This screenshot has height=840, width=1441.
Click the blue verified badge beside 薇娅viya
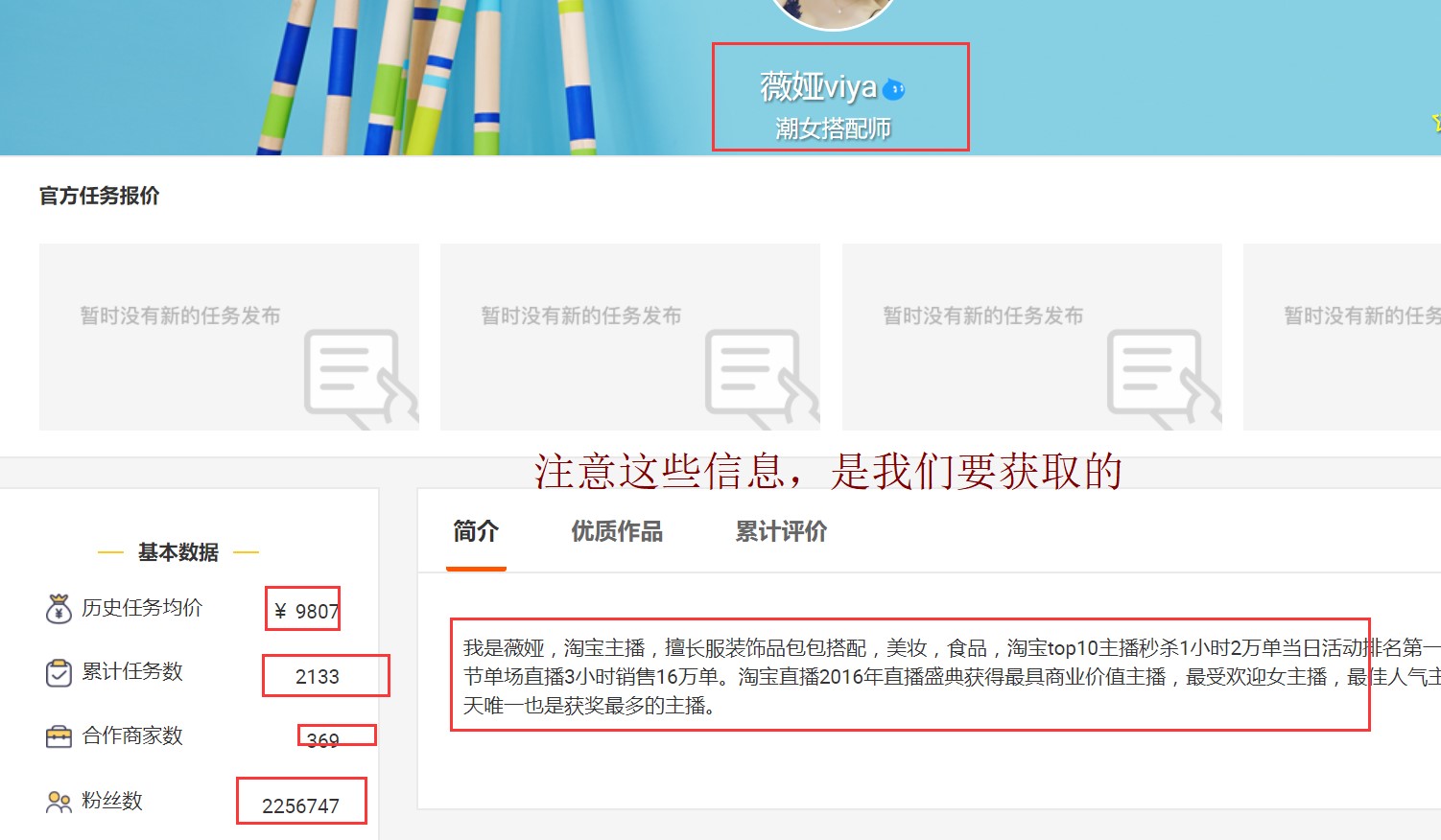(894, 89)
